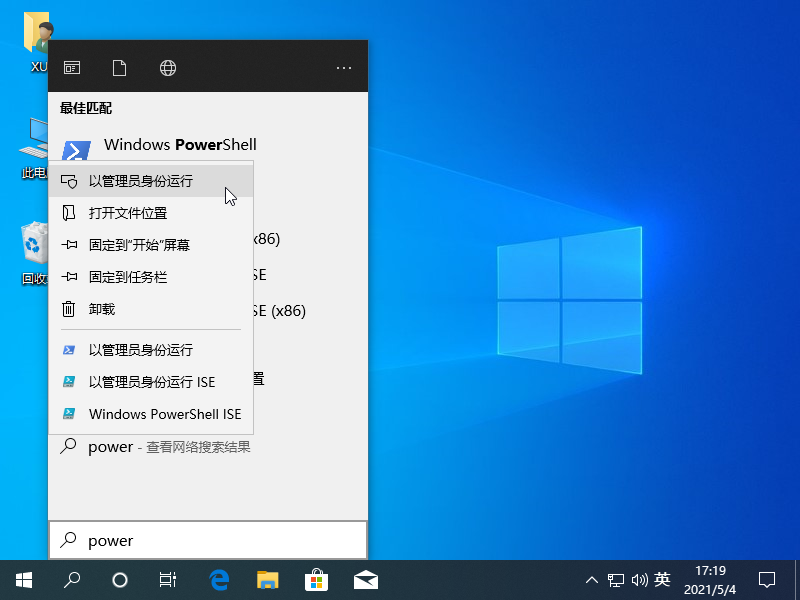Click the documents filter icon in search header

[120, 68]
